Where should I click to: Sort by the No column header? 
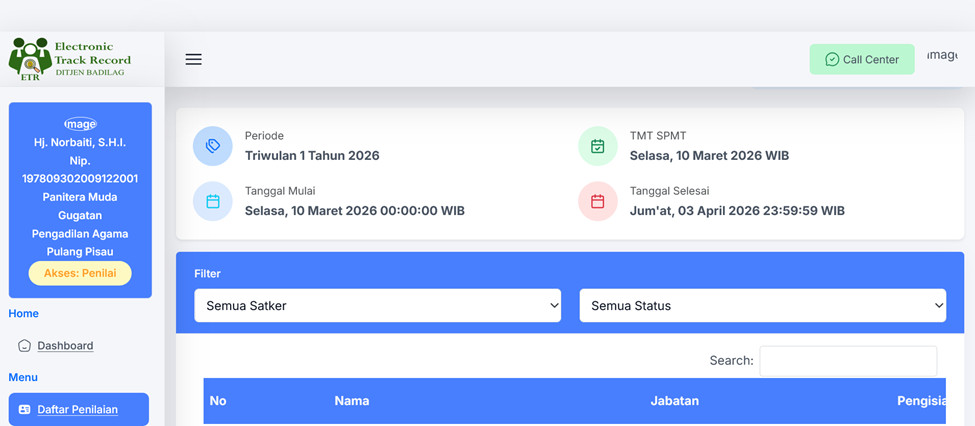(x=218, y=401)
